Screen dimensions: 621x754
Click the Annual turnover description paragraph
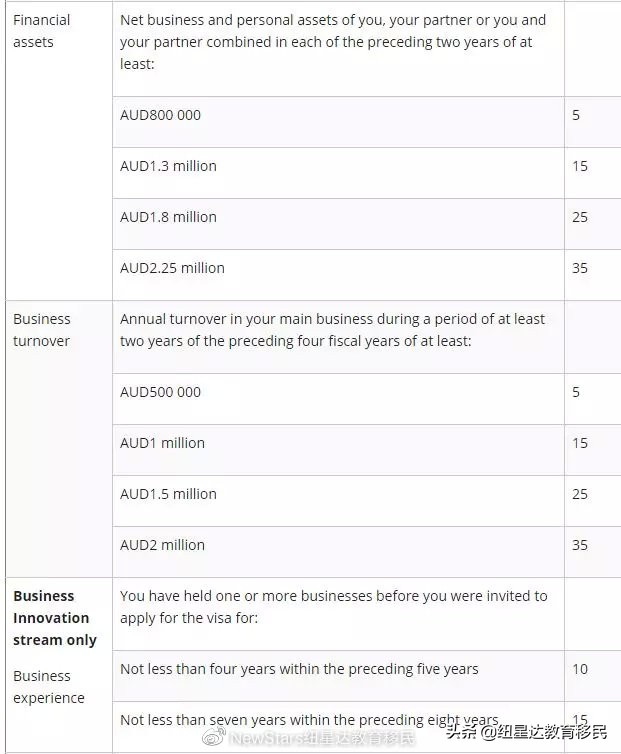[332, 330]
